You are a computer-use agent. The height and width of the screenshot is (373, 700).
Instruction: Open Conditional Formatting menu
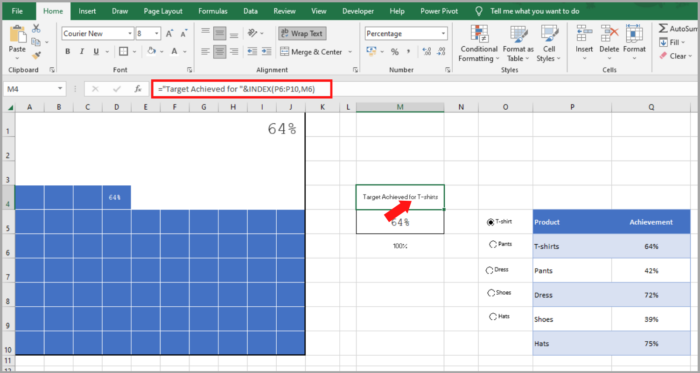[x=479, y=43]
